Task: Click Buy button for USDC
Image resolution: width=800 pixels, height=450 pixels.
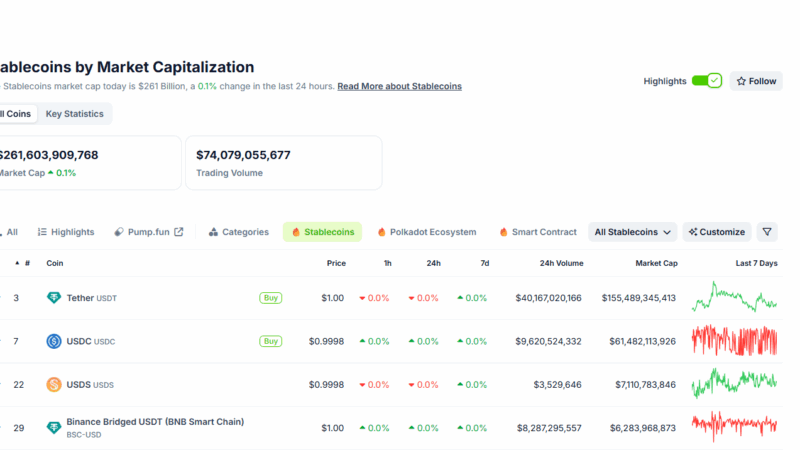Action: click(x=270, y=341)
